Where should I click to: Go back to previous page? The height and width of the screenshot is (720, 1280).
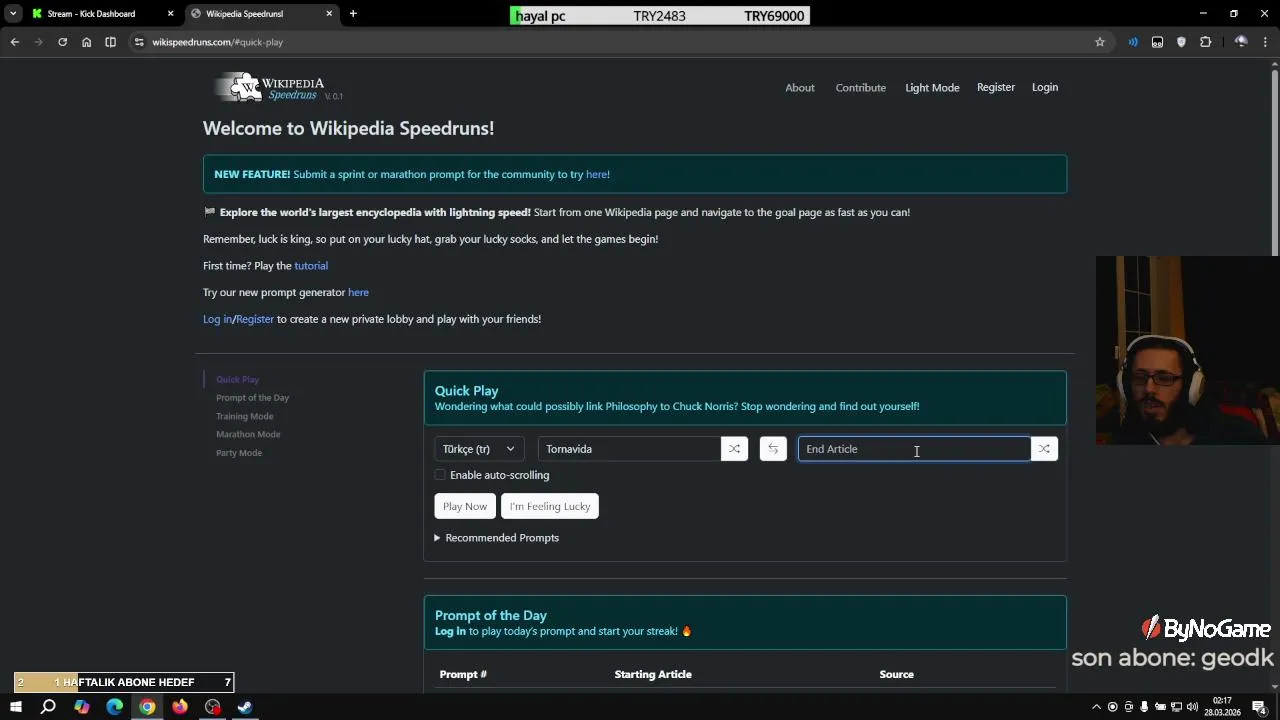tap(14, 42)
